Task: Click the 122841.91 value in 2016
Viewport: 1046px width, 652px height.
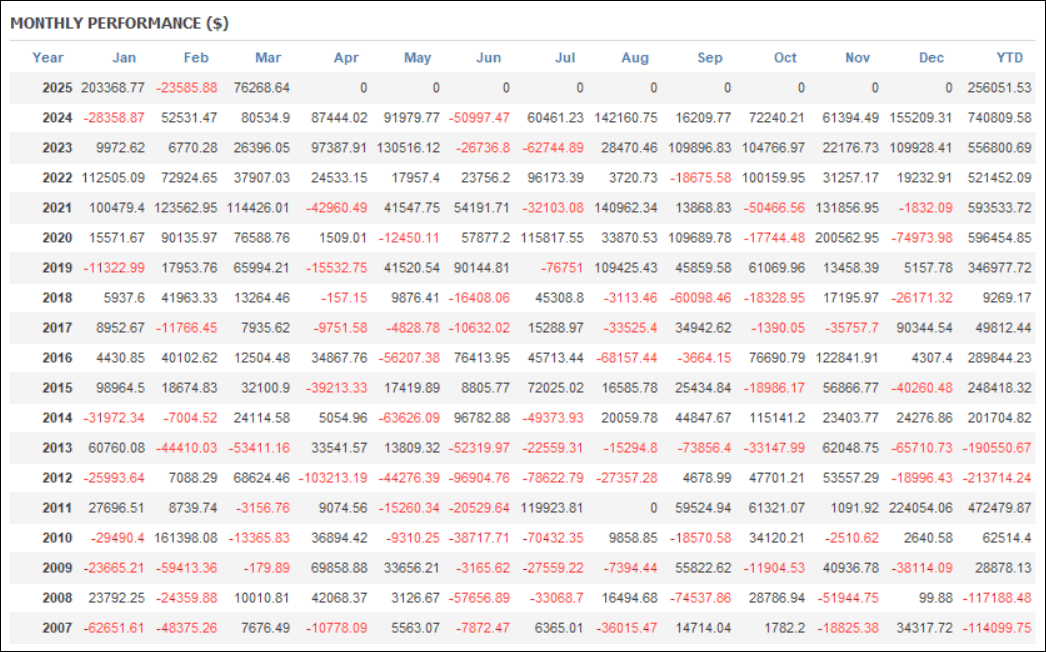Action: tap(847, 358)
